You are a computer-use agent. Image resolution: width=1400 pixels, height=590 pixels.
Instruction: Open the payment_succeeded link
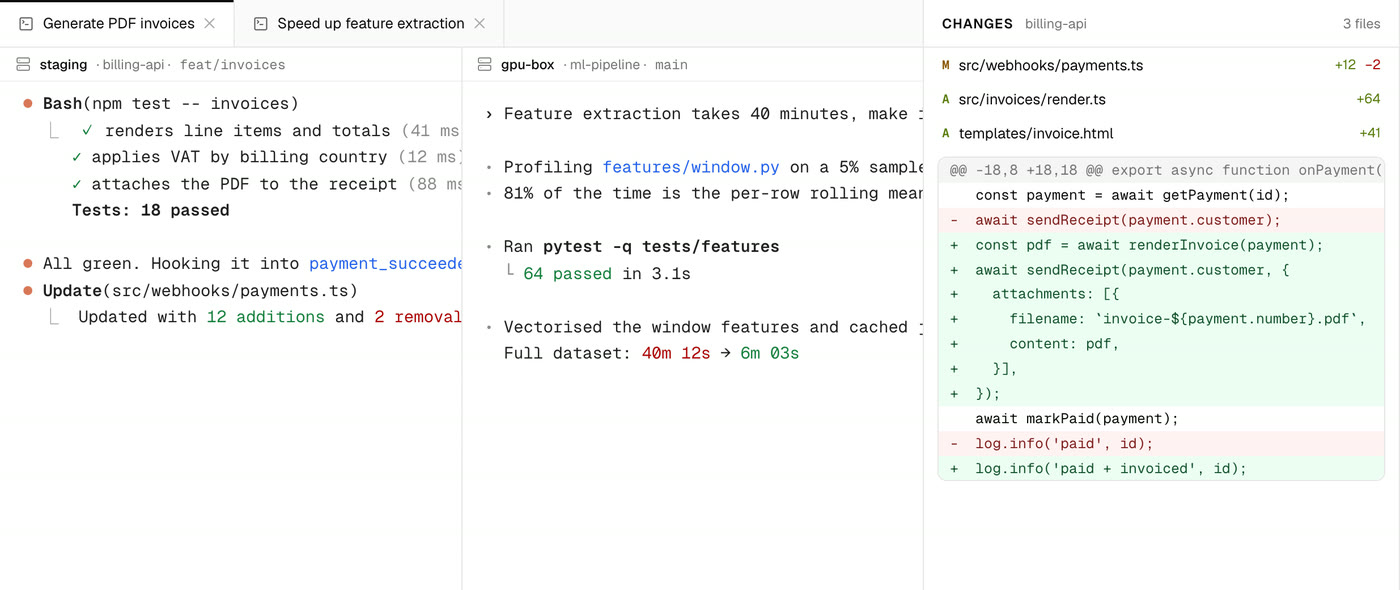coord(386,264)
